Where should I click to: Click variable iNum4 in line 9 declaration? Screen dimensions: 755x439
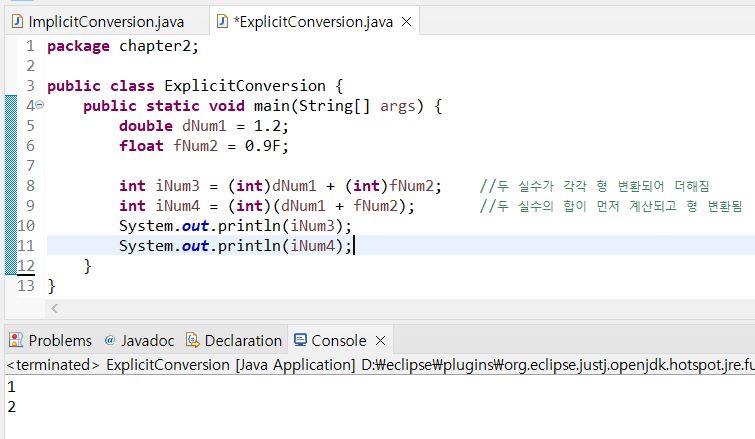(177, 206)
